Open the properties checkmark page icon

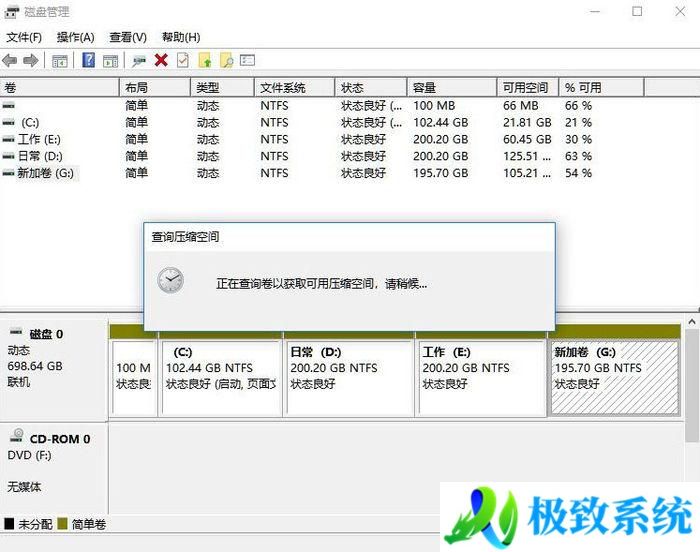tap(183, 60)
